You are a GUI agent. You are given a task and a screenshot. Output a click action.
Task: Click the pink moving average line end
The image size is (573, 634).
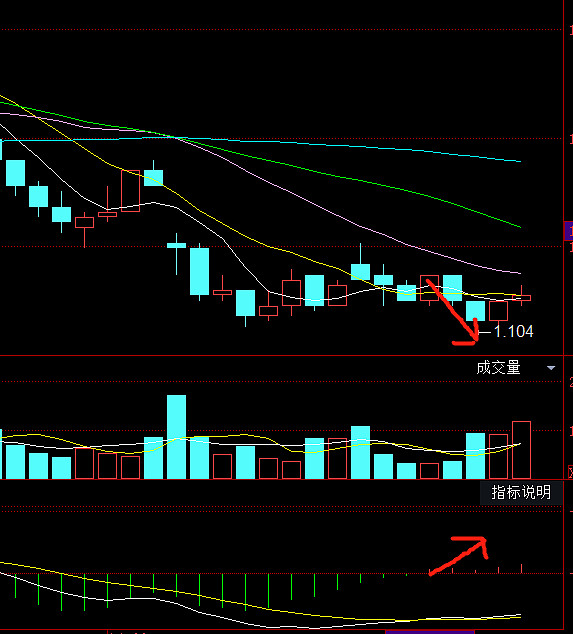[519, 273]
